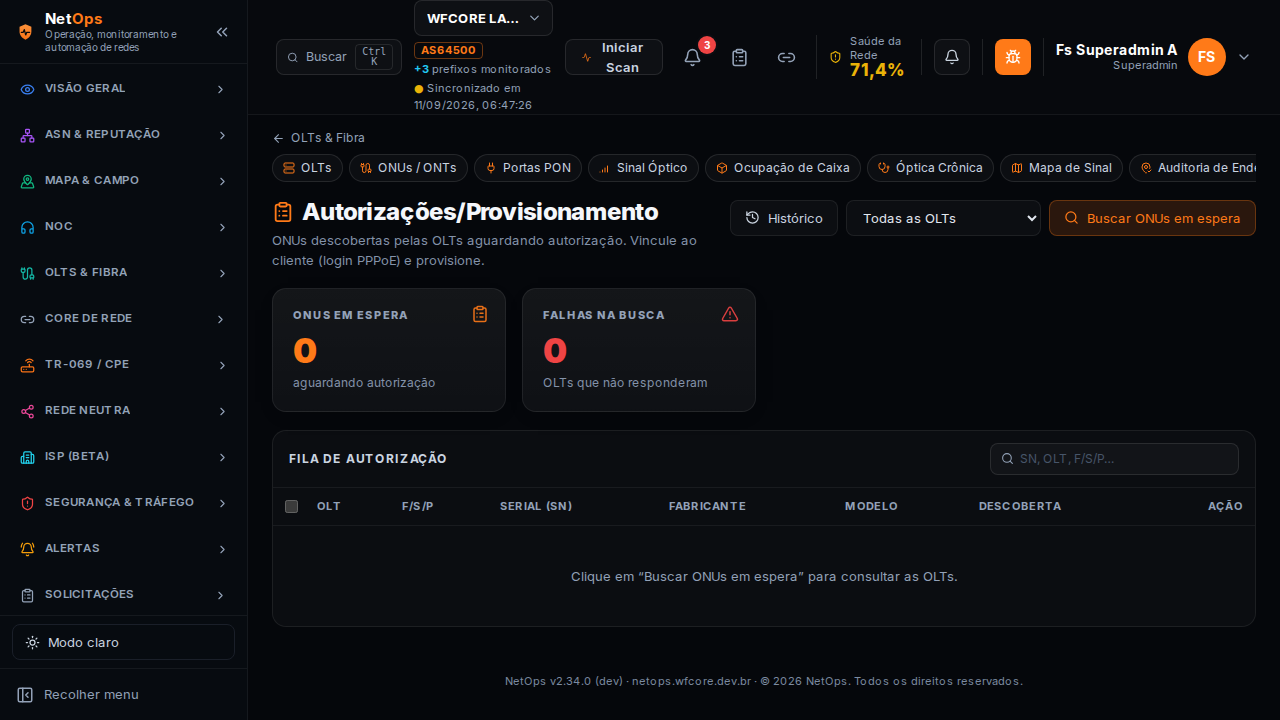Click the Mapa & Campo person icon
The width and height of the screenshot is (1280, 720).
pyautogui.click(x=28, y=181)
